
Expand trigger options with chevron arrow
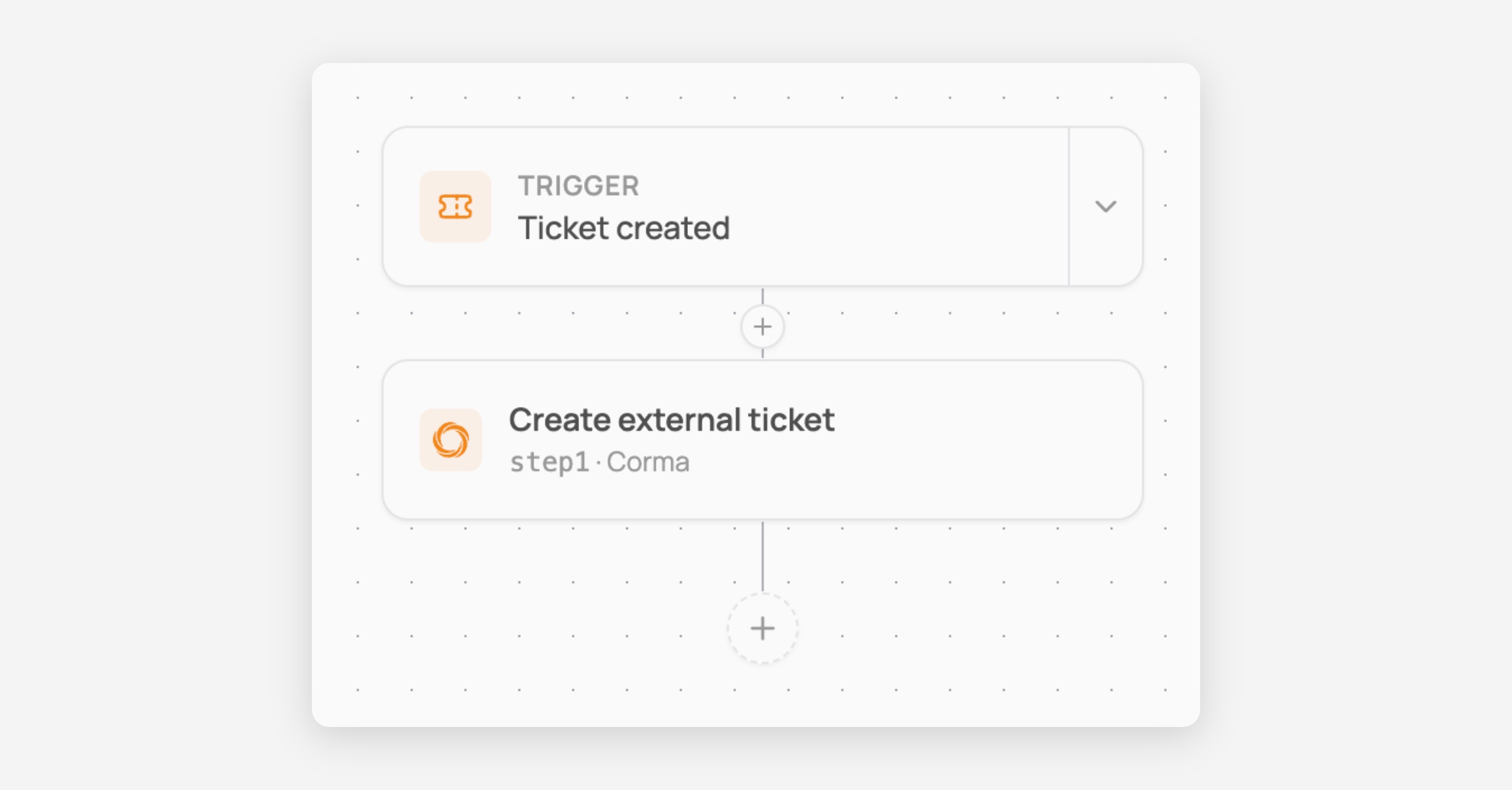(1106, 207)
